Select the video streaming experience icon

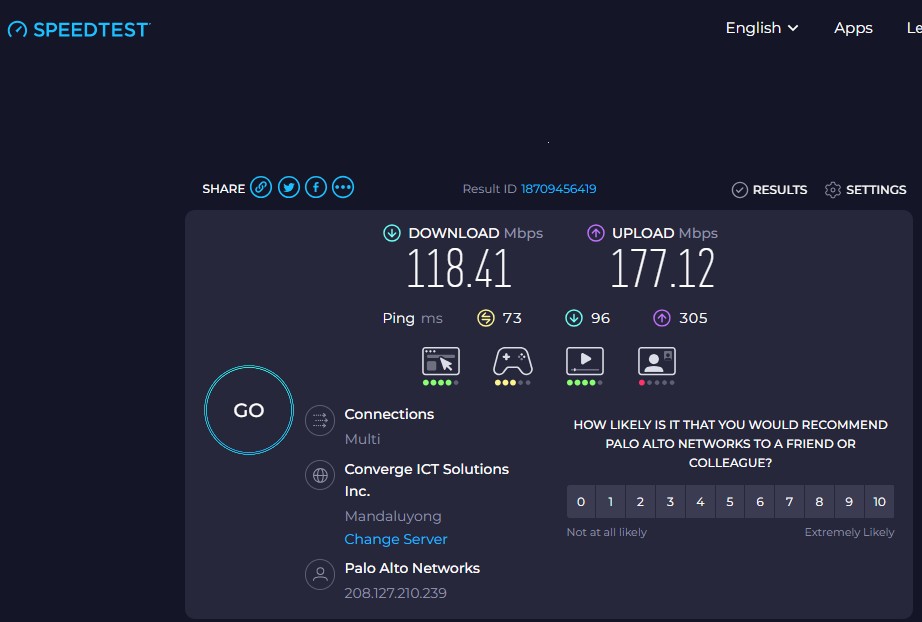584,361
